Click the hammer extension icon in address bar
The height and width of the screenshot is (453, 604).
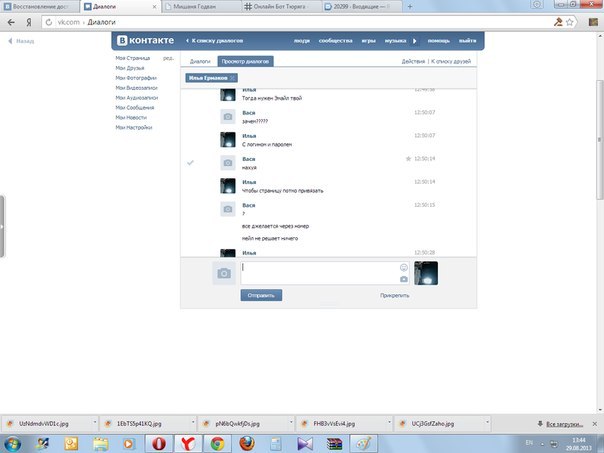coord(558,22)
